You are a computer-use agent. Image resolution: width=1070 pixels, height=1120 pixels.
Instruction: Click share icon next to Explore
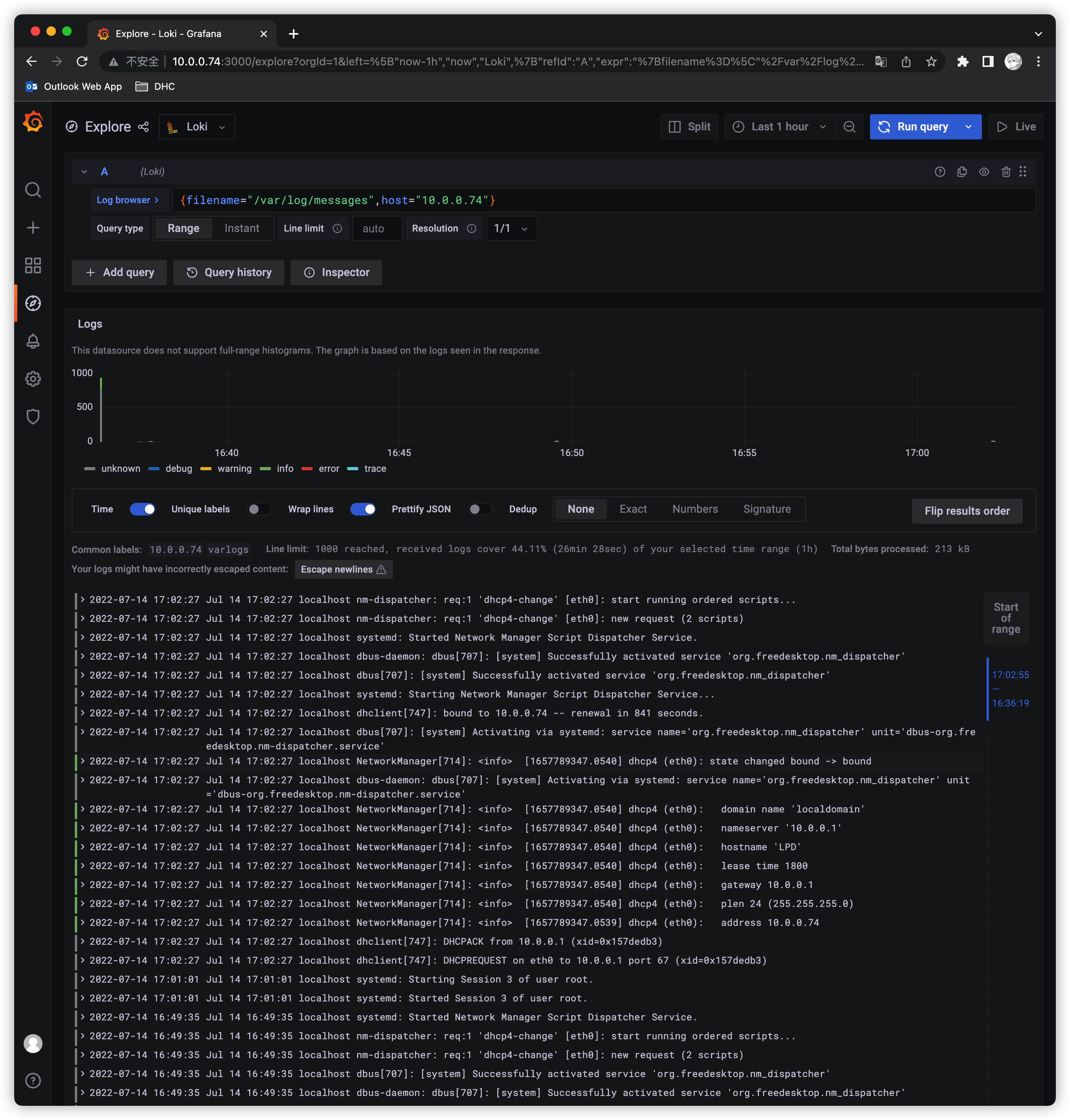pos(143,127)
